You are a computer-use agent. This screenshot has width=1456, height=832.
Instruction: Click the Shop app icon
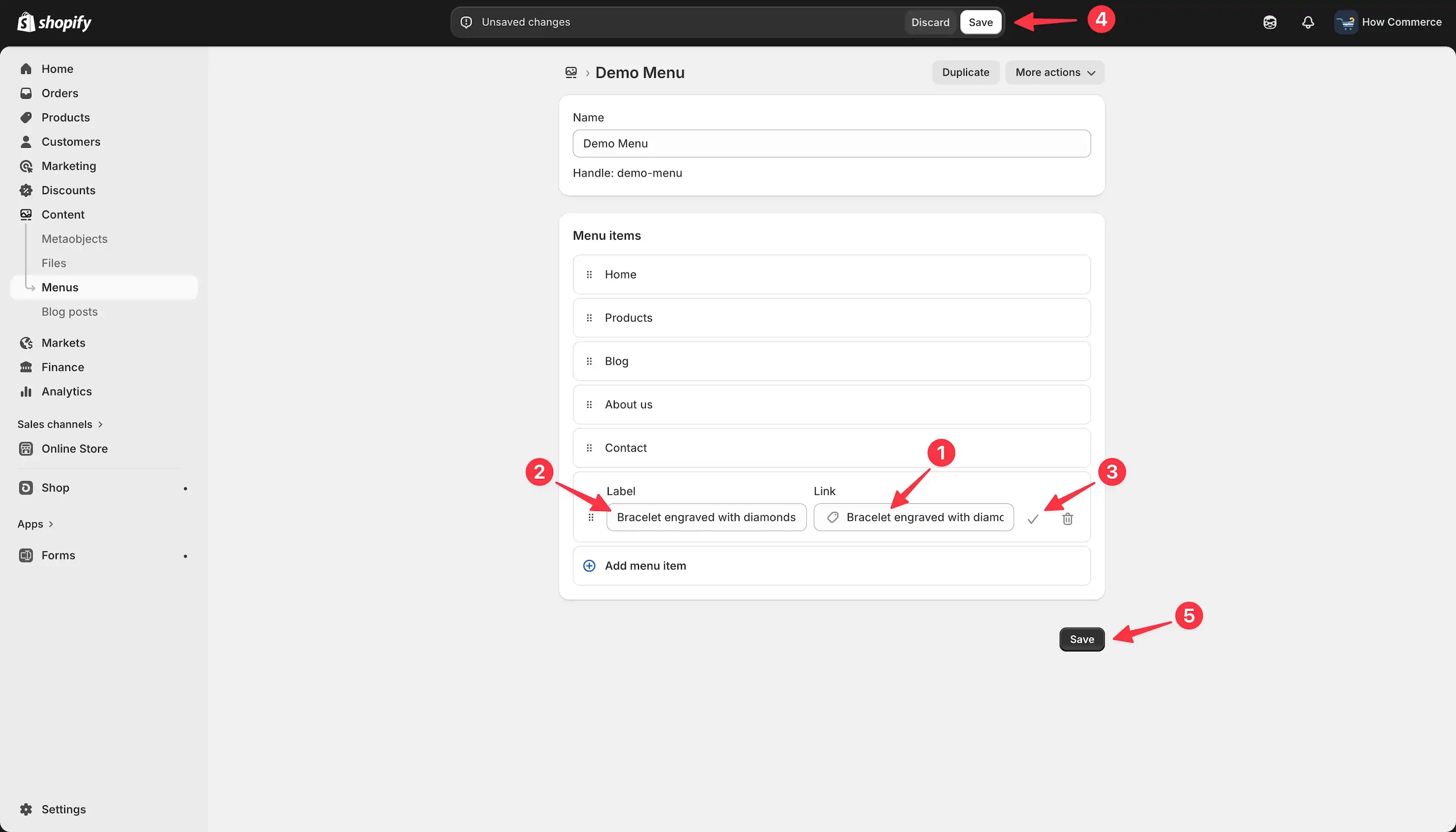(x=26, y=488)
